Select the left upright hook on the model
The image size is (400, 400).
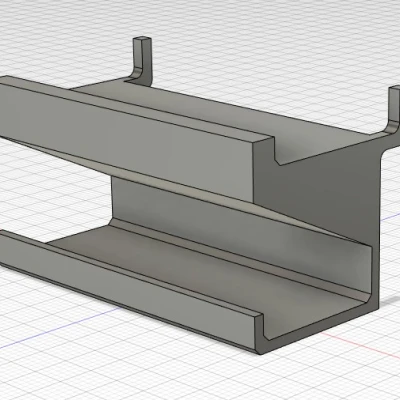(x=143, y=59)
